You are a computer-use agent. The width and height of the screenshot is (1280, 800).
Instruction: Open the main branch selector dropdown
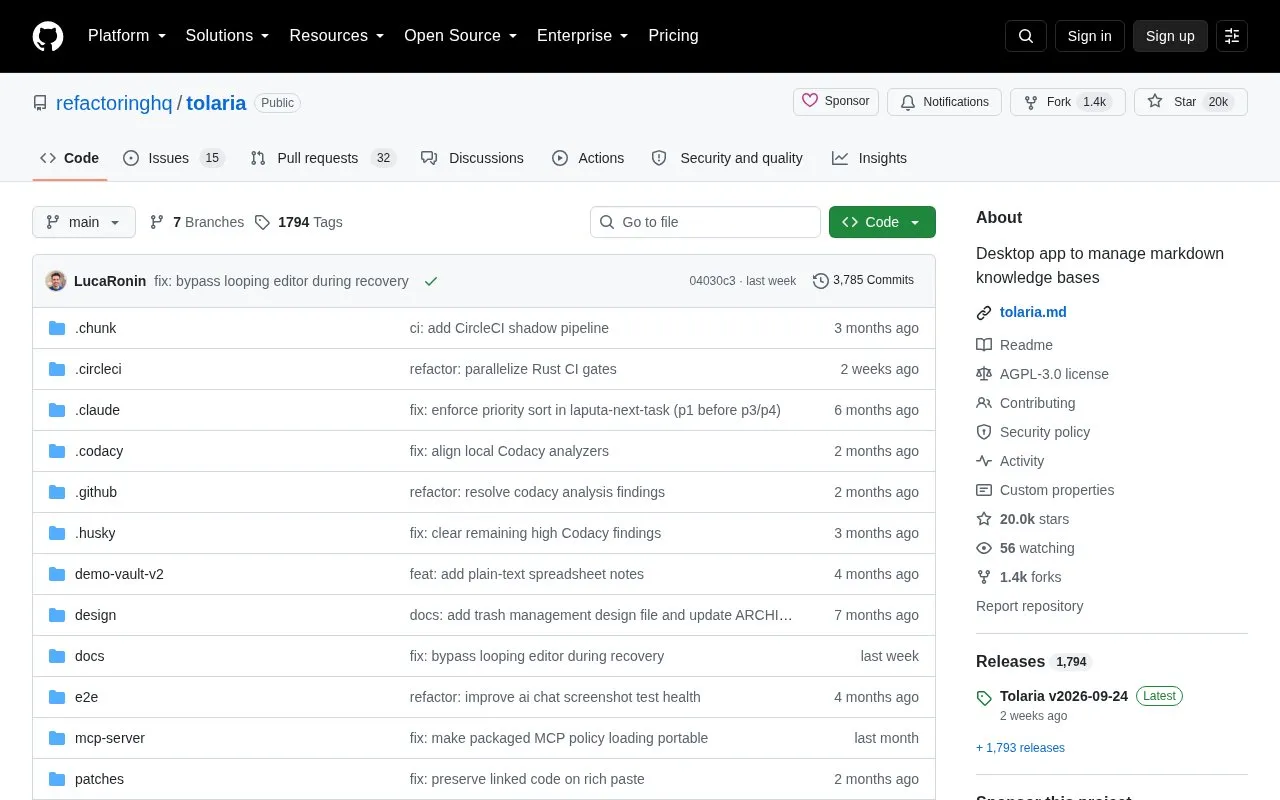coord(84,222)
